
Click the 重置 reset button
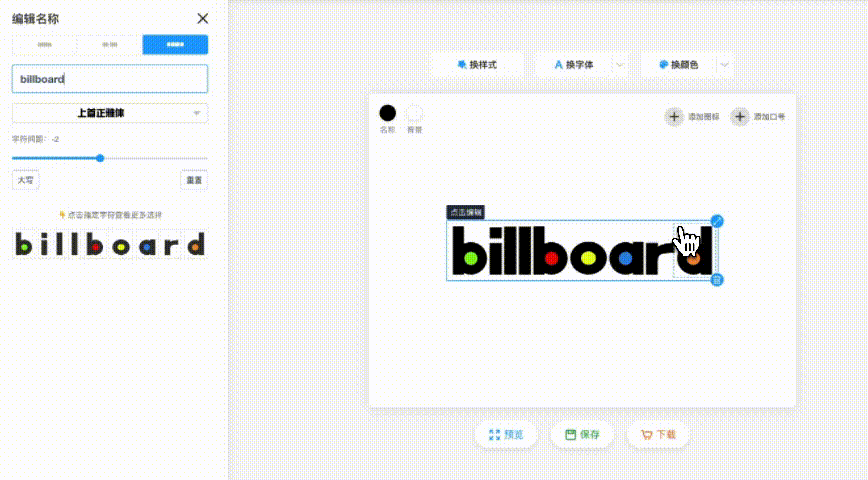(x=194, y=180)
